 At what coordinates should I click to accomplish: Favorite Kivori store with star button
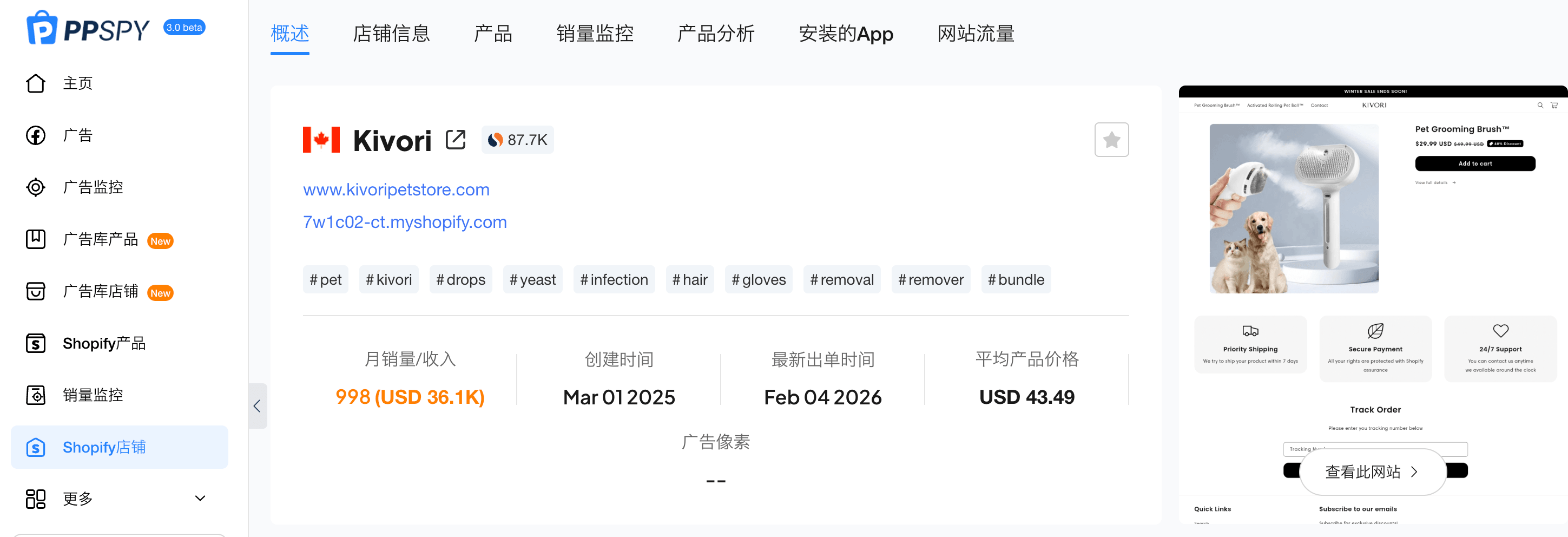[1111, 140]
